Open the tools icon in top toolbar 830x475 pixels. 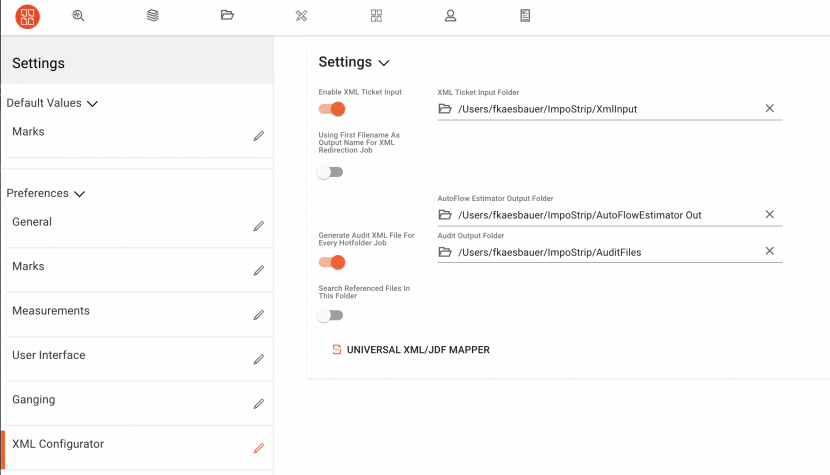click(x=302, y=16)
